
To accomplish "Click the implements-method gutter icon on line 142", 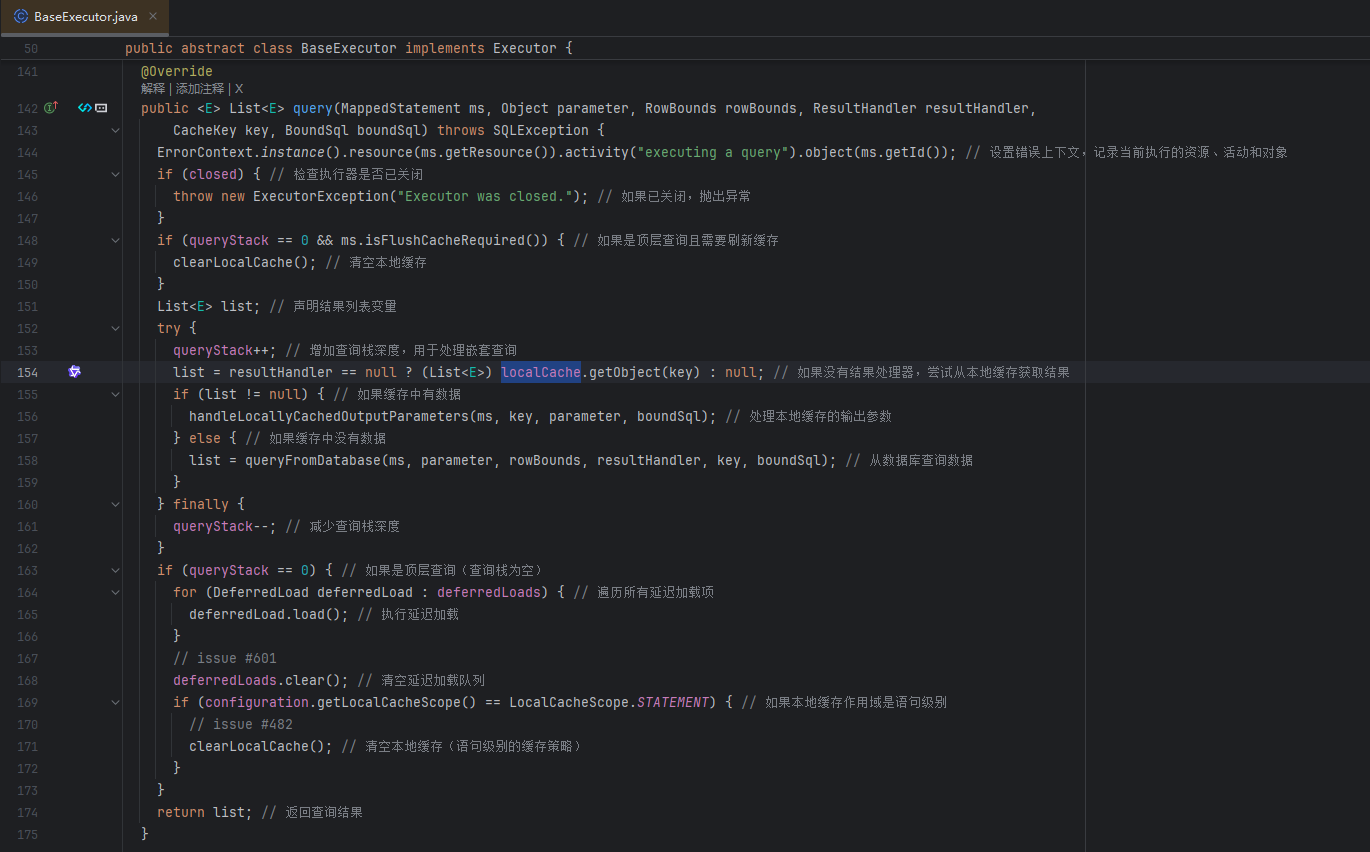I will point(51,108).
